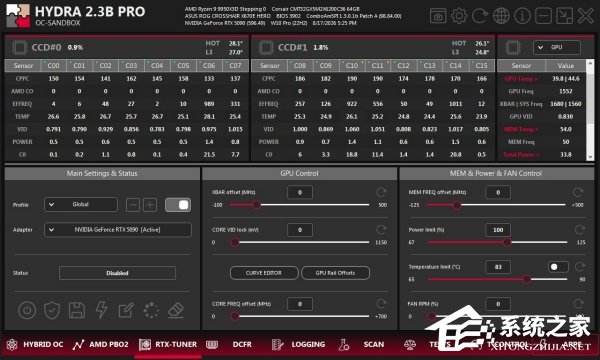
Task: Click the edit pencil icon
Action: (126, 310)
